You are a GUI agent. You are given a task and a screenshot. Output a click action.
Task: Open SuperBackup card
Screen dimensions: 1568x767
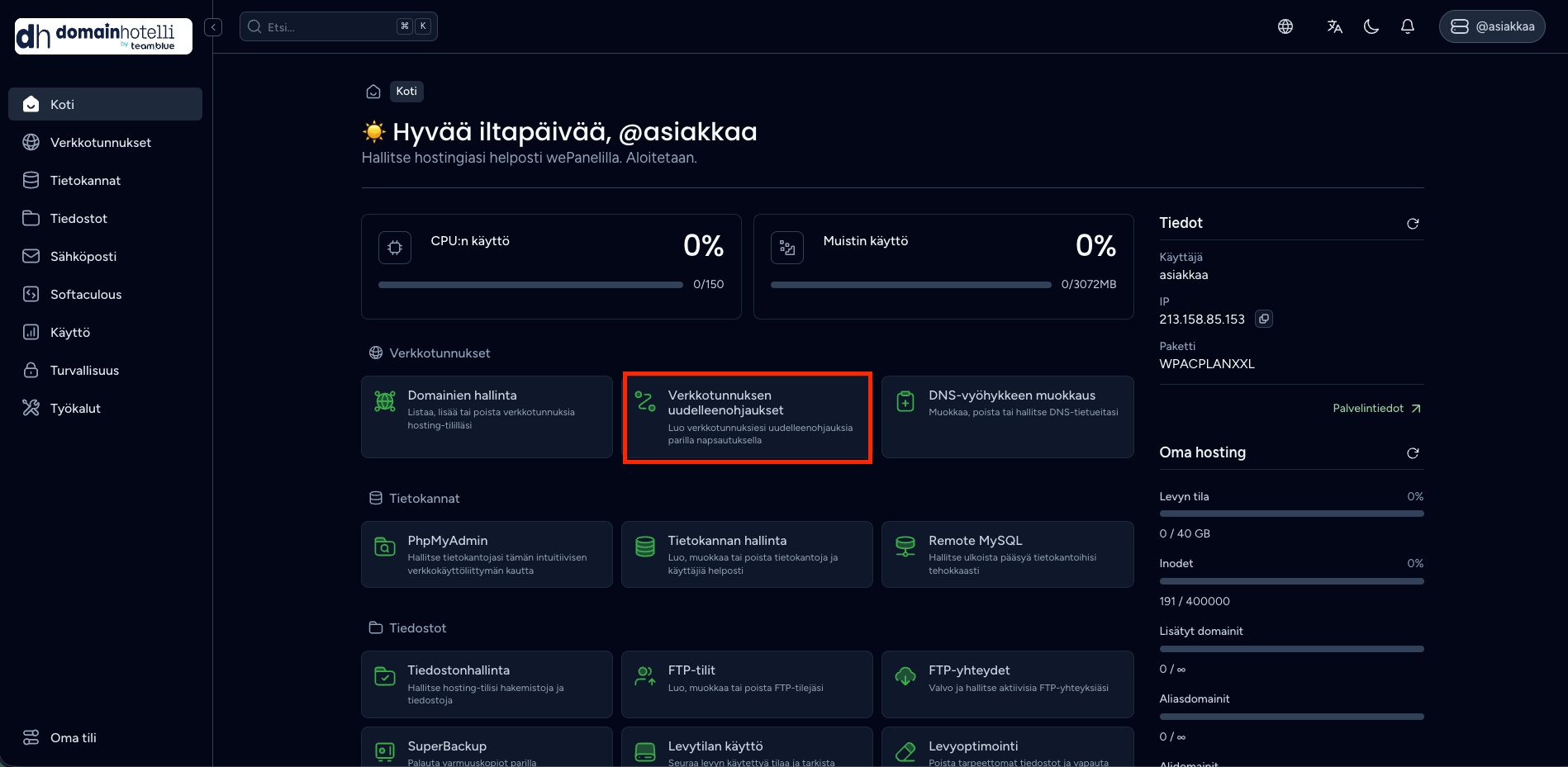pyautogui.click(x=487, y=747)
